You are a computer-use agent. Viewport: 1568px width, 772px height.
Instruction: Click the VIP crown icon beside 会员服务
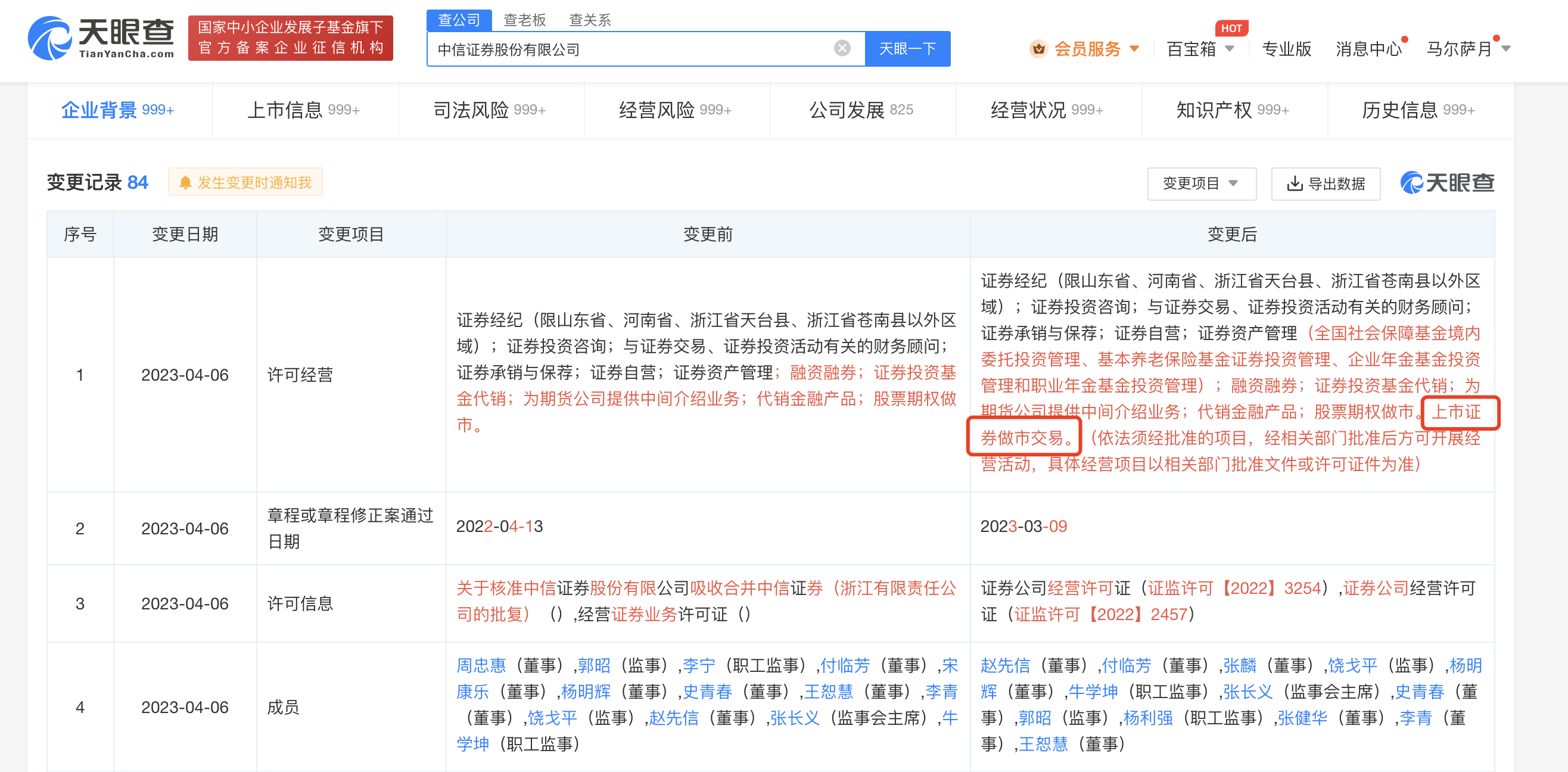(x=1038, y=49)
